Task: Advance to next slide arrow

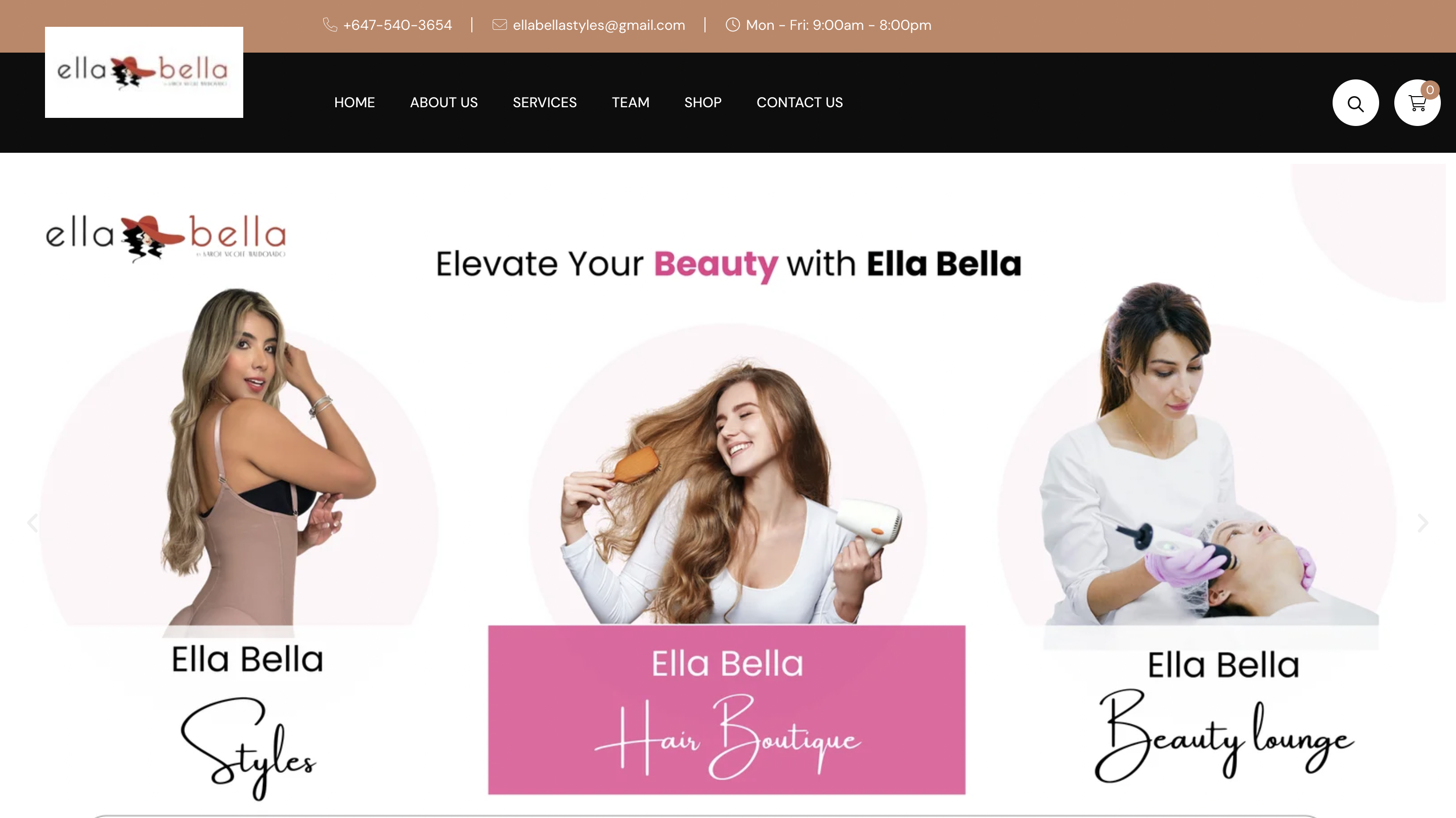Action: [x=1423, y=523]
